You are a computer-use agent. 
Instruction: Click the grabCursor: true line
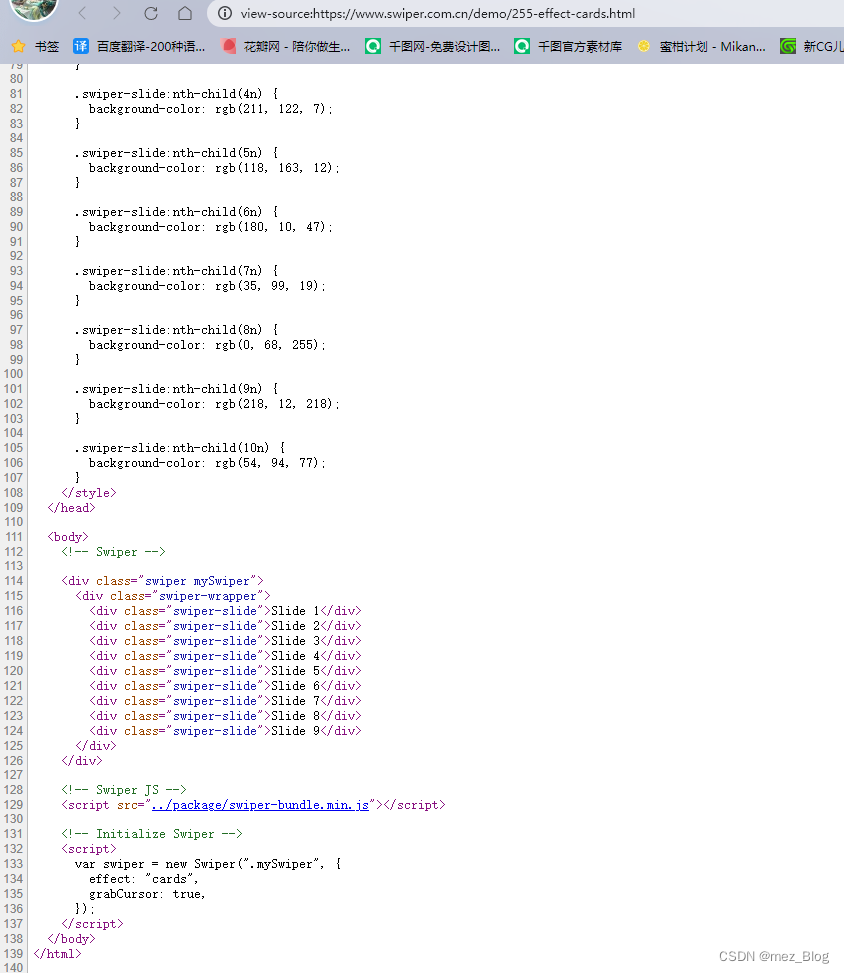click(x=147, y=894)
